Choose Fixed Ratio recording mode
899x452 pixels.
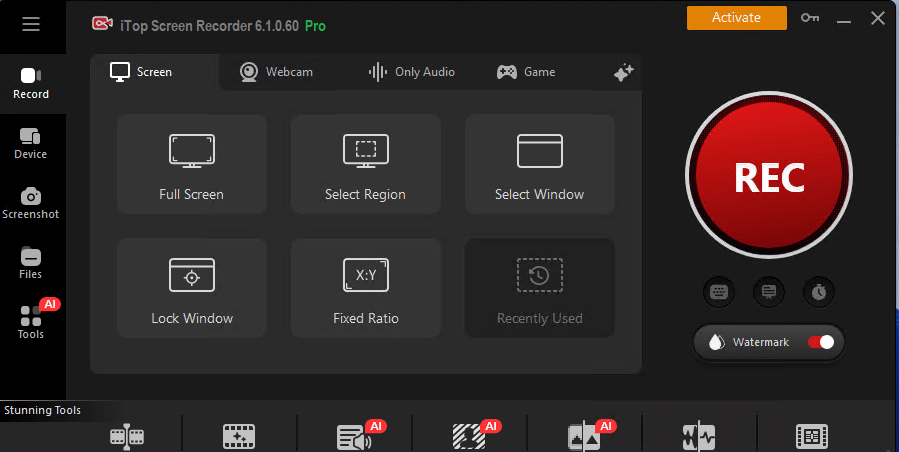pyautogui.click(x=365, y=288)
